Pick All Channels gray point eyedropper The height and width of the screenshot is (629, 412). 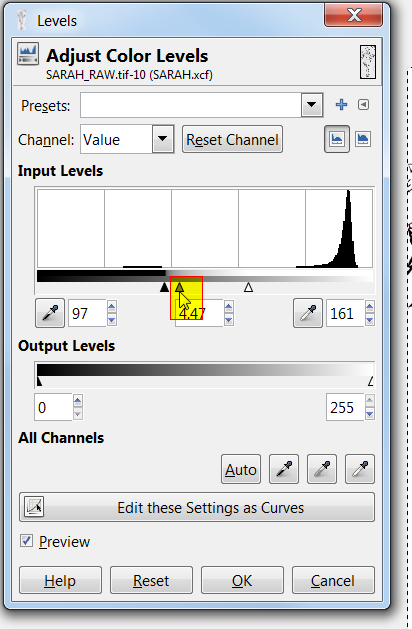pyautogui.click(x=322, y=469)
